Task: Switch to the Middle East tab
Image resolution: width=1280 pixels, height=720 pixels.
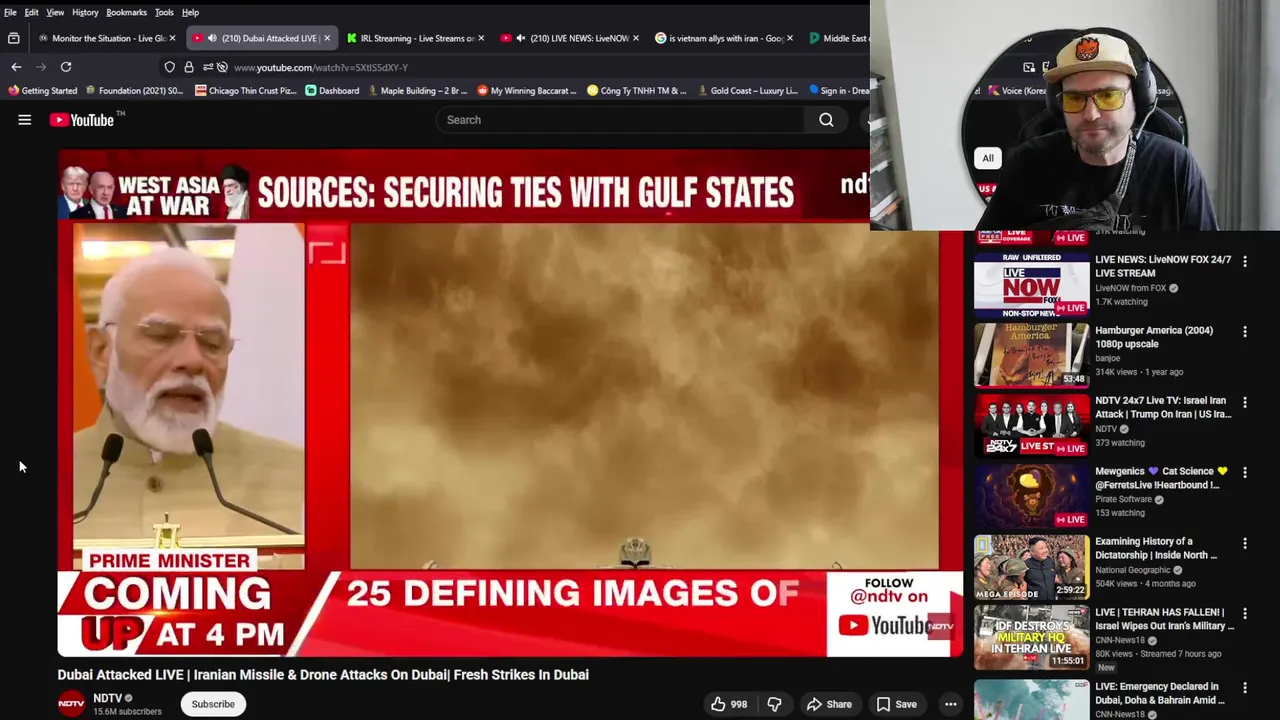Action: (838, 38)
